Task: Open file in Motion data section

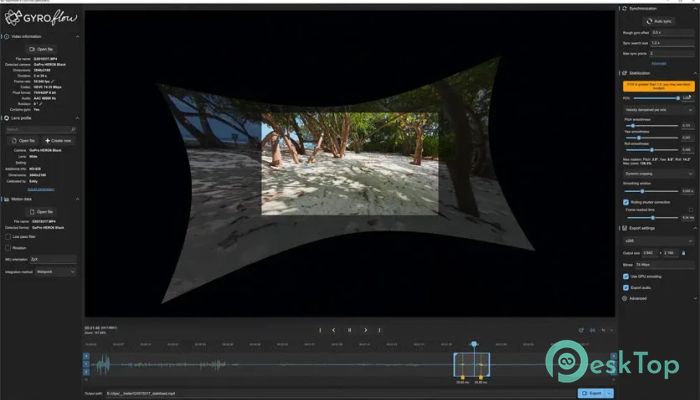Action: [41, 212]
